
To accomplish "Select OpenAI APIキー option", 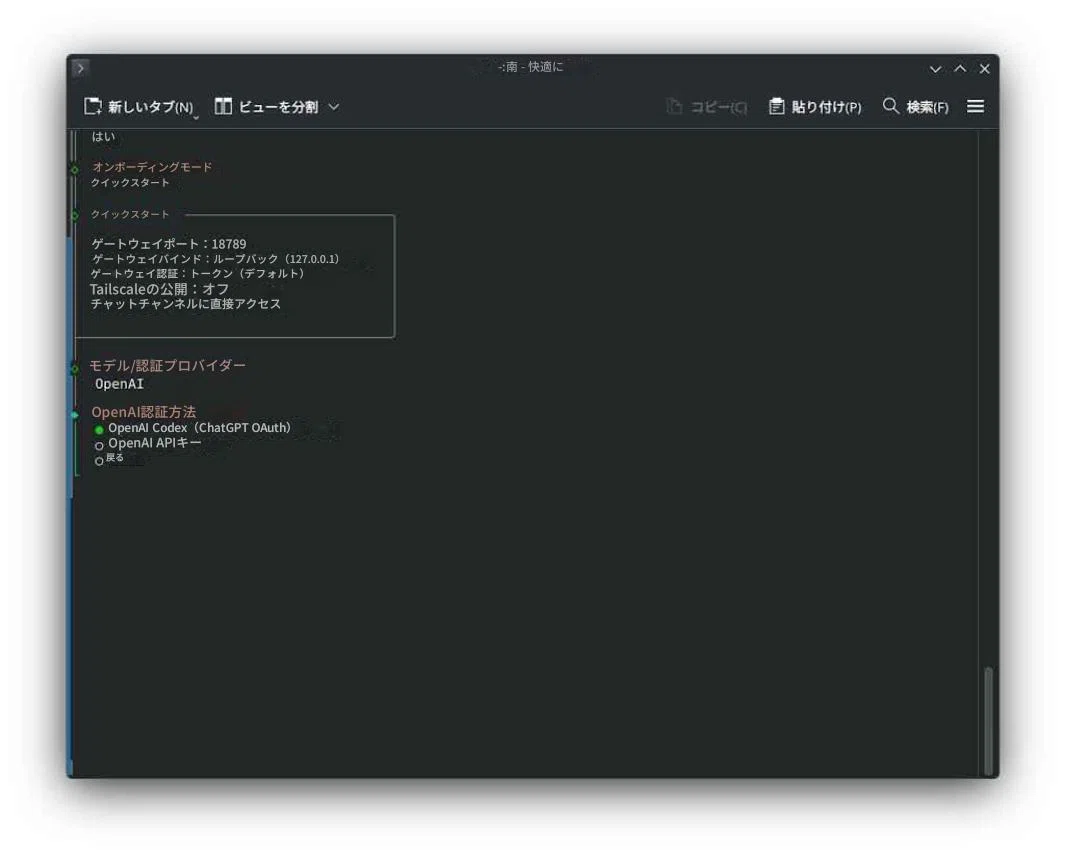I will pos(148,443).
